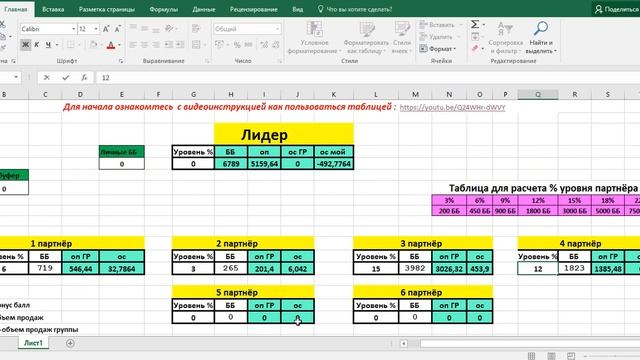Open Найти и выделить menu

(541, 38)
